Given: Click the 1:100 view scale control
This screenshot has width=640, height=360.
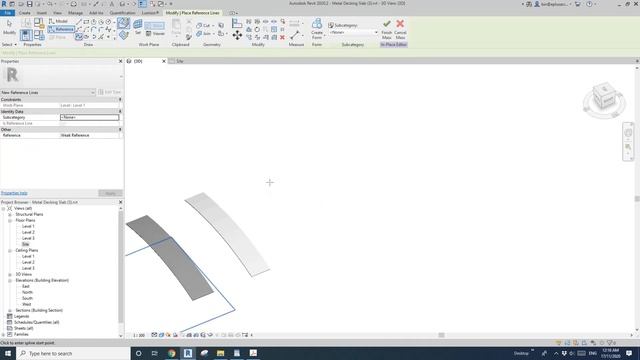Looking at the screenshot, I should click(139, 335).
